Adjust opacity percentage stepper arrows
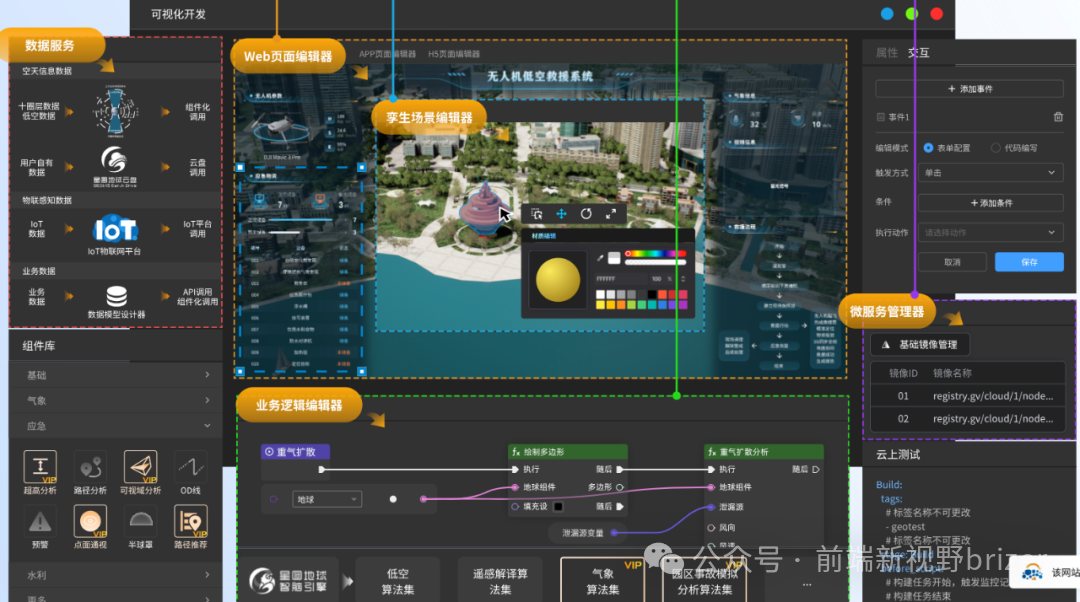Screen dimensions: 1080x602 (683, 279)
